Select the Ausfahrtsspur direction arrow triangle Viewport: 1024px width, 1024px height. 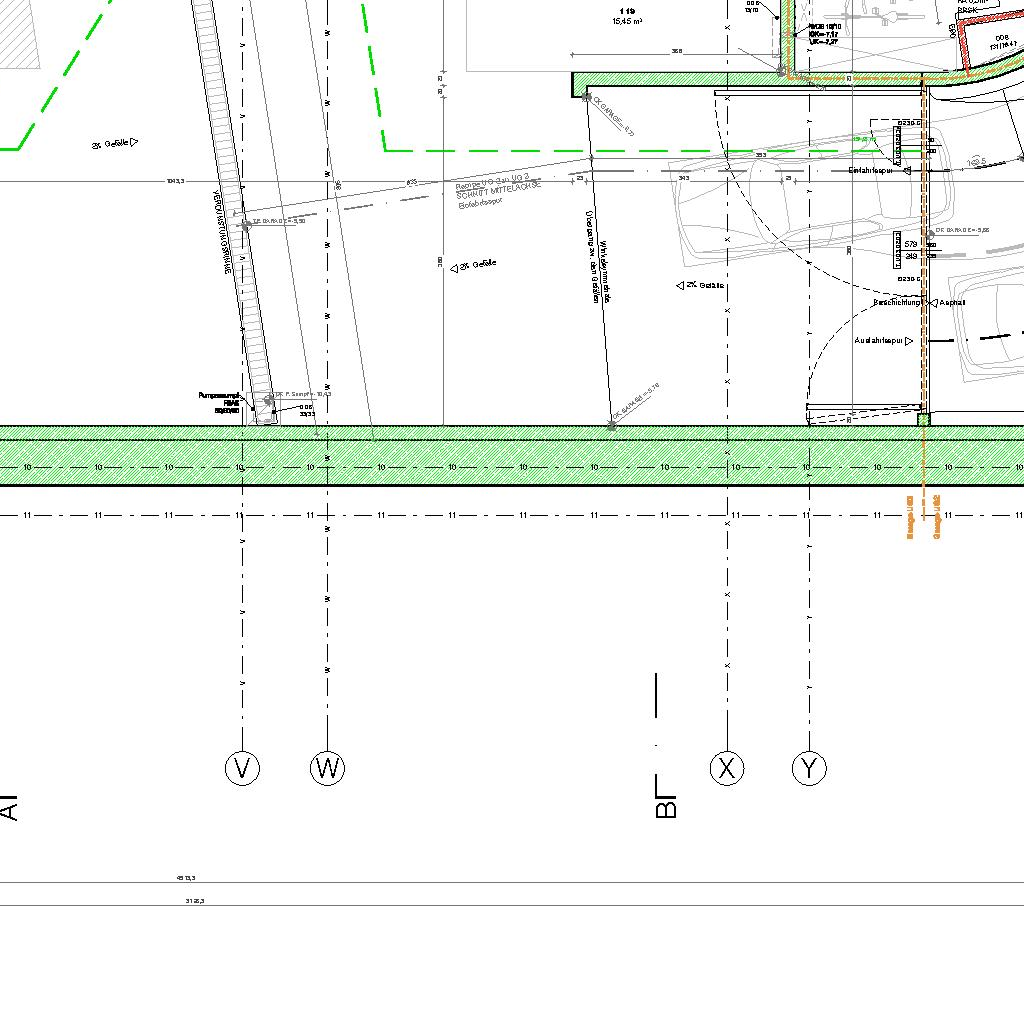coord(908,341)
